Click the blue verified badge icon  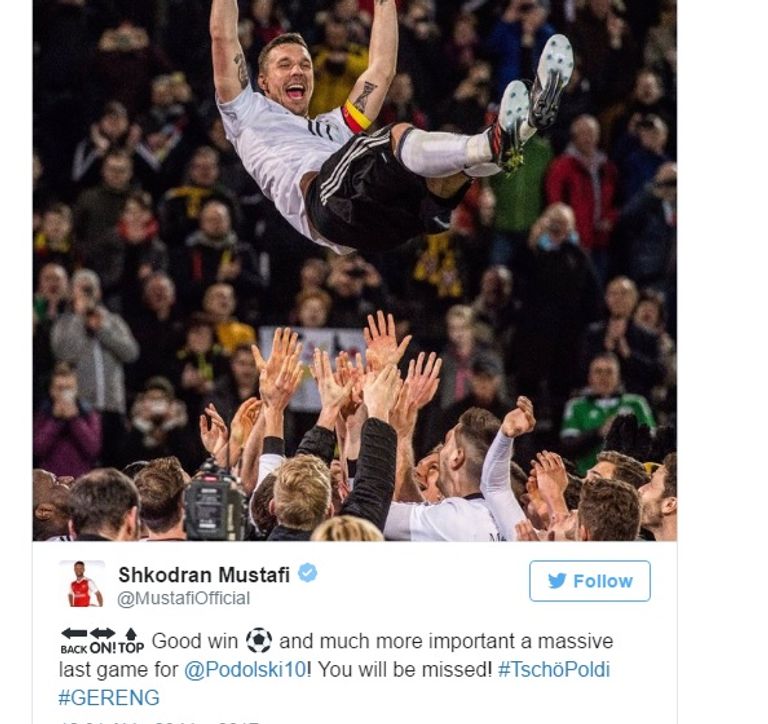pos(308,573)
